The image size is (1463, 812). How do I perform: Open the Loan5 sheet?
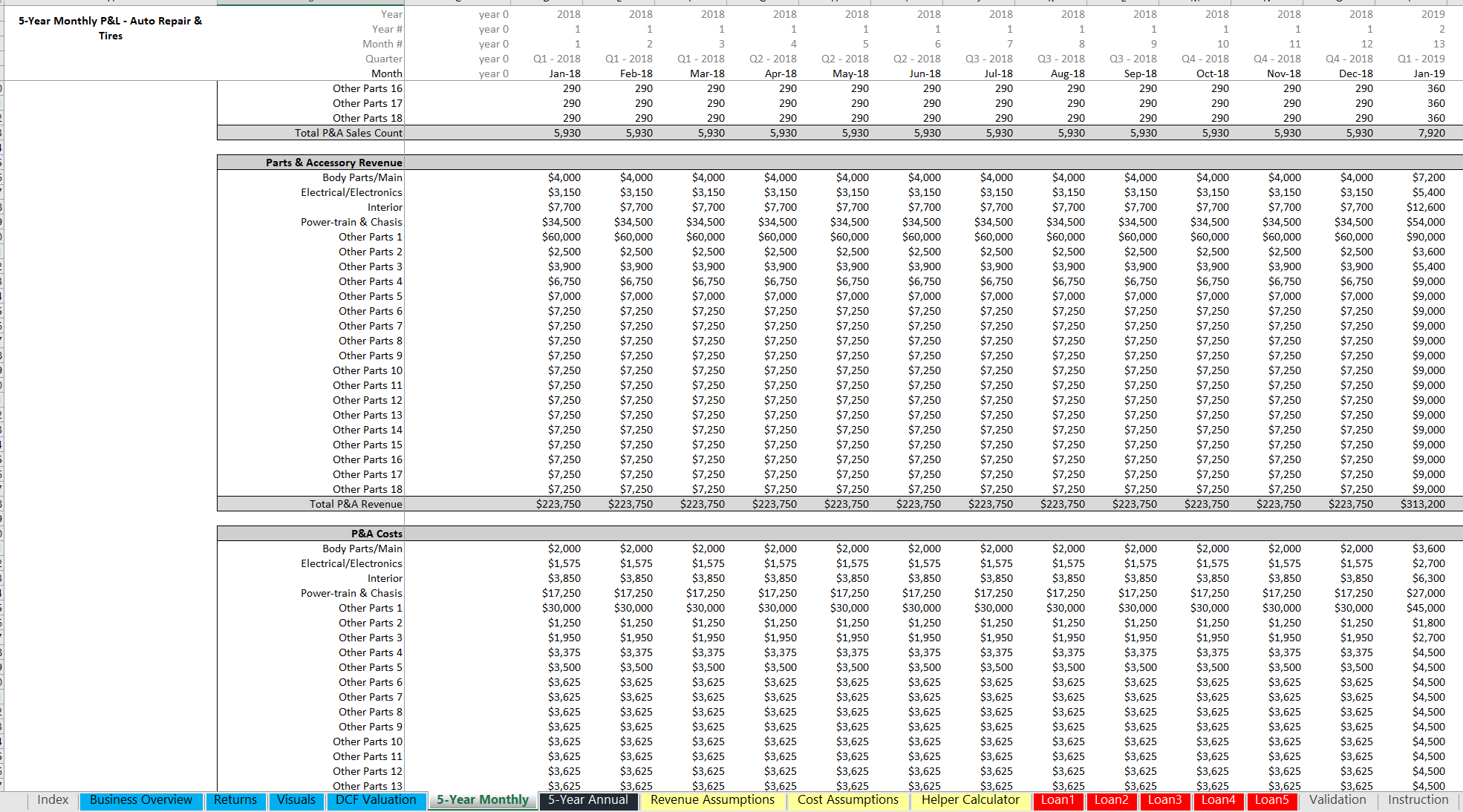click(1272, 801)
